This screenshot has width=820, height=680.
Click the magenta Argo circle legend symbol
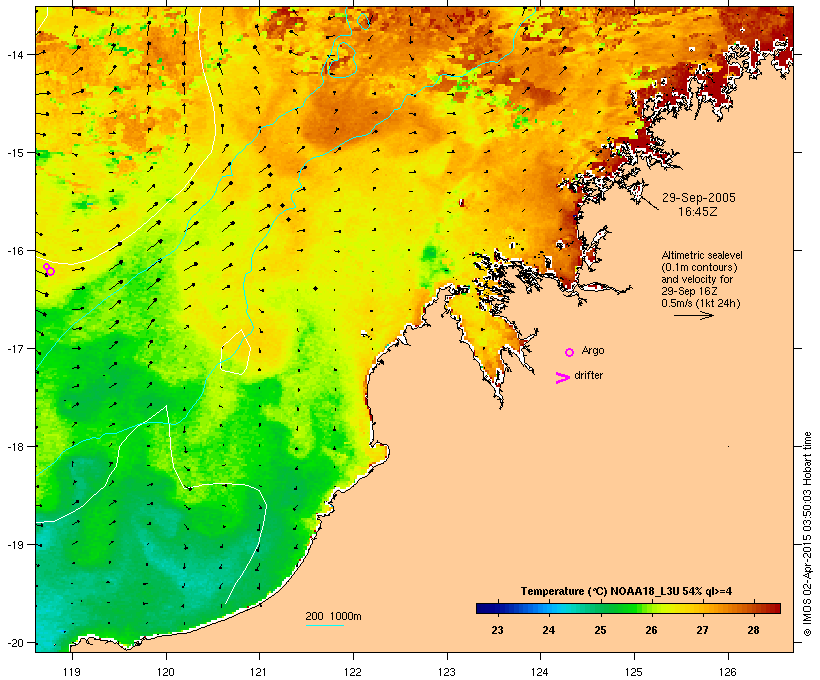click(570, 352)
